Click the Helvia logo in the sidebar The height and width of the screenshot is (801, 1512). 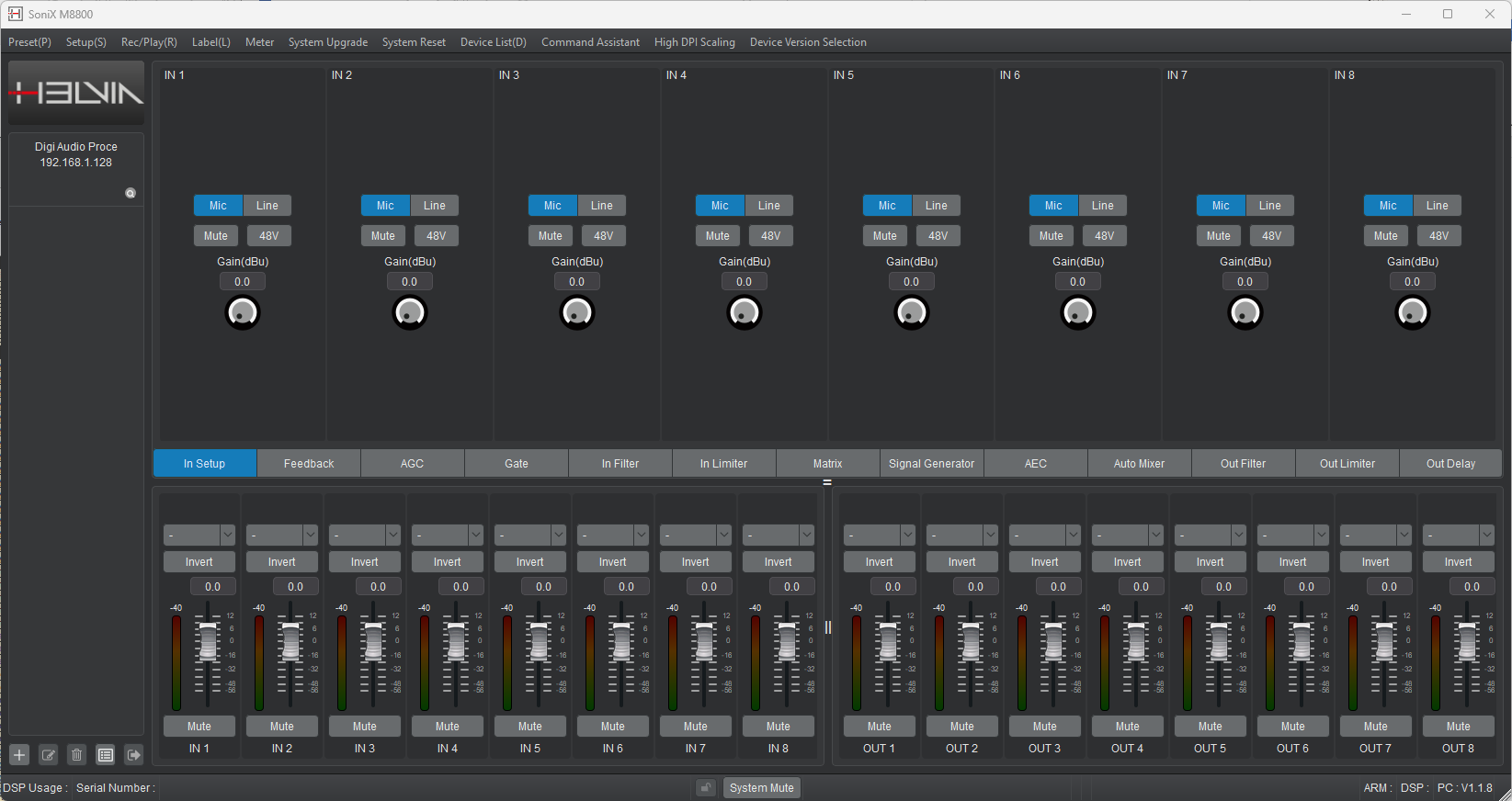tap(76, 93)
